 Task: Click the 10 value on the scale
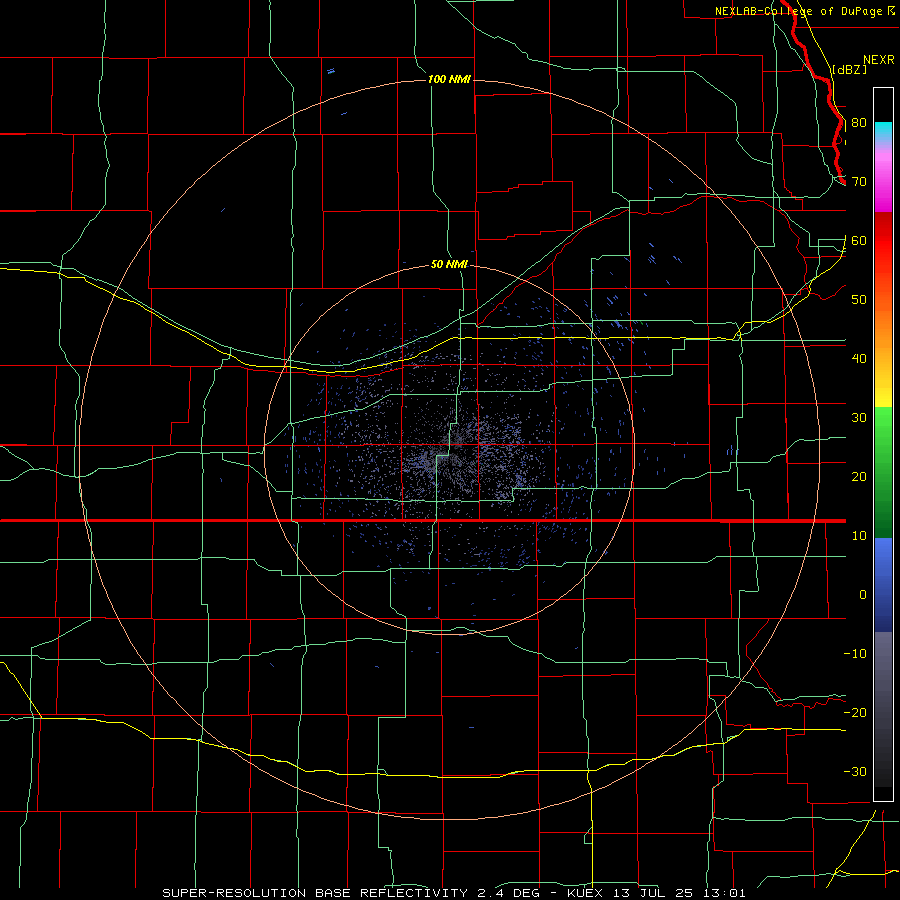pos(859,536)
